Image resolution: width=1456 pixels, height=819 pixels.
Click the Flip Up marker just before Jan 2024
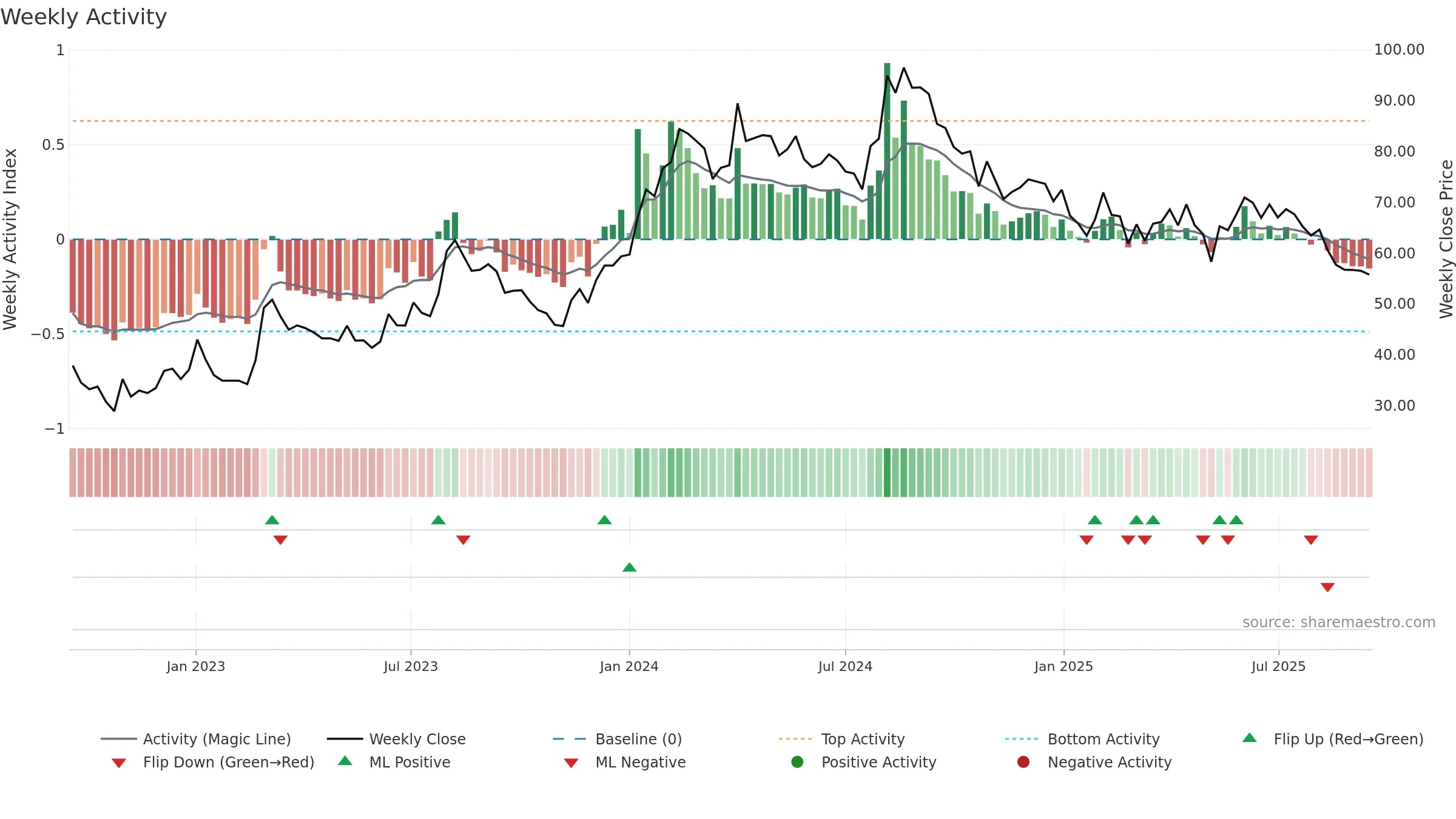click(605, 520)
